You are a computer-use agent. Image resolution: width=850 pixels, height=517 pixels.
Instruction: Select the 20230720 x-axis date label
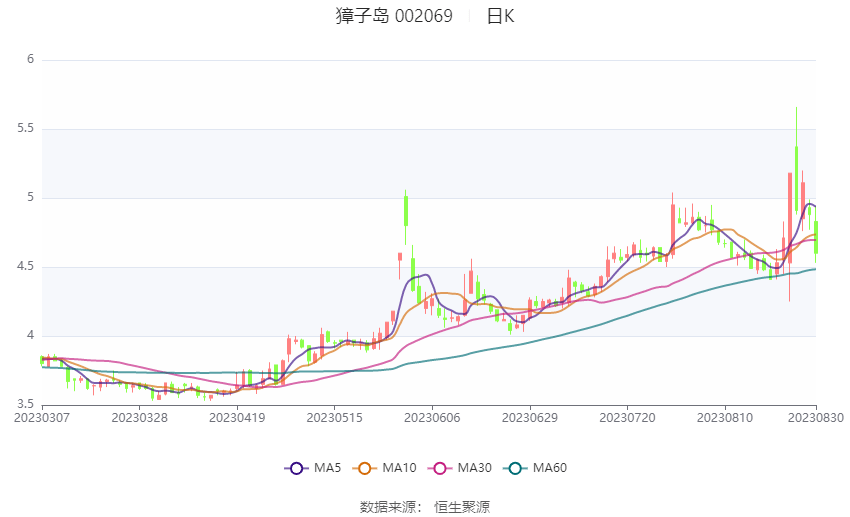(x=627, y=418)
